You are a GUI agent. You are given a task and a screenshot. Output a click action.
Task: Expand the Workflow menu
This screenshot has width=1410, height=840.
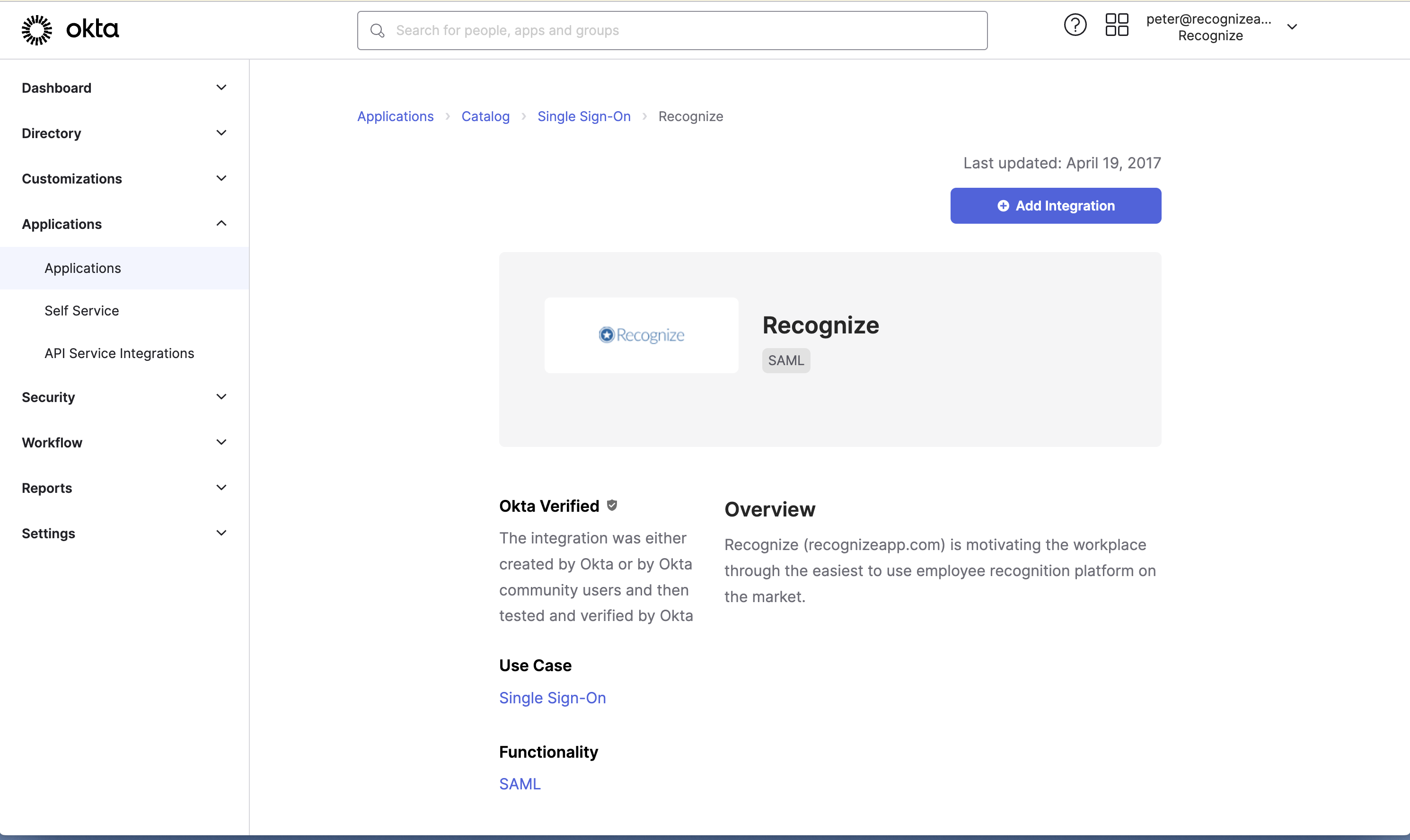coord(124,442)
